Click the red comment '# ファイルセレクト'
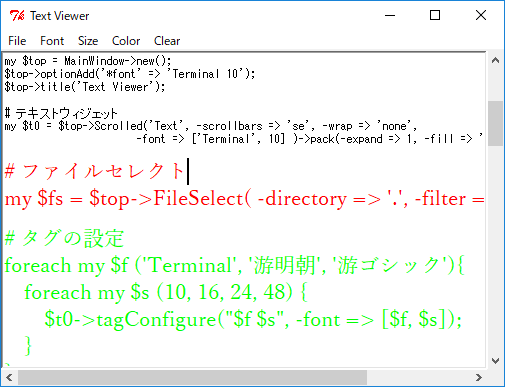The width and height of the screenshot is (505, 387). (x=94, y=171)
